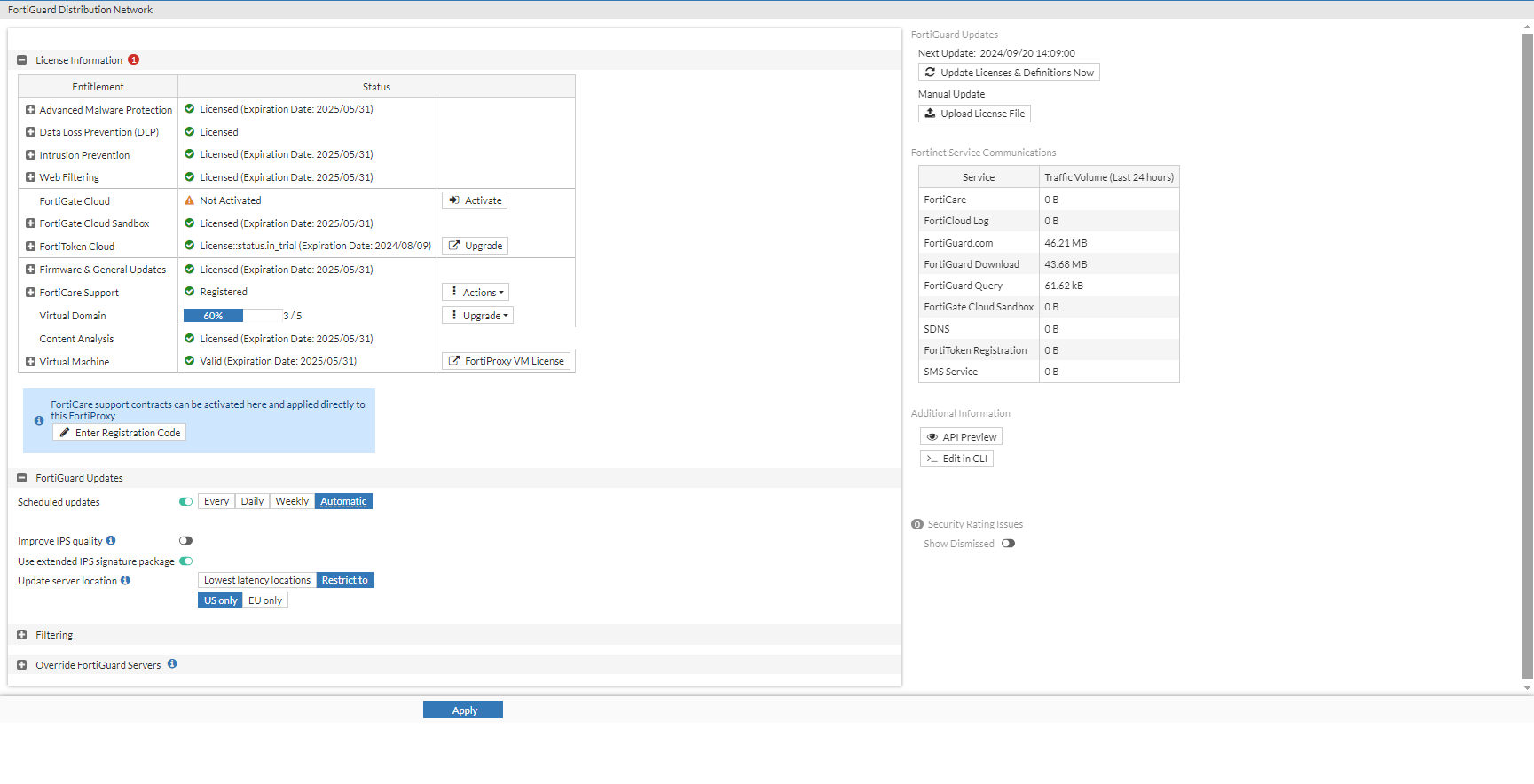Disable Use extended IPS signature package

tap(185, 561)
